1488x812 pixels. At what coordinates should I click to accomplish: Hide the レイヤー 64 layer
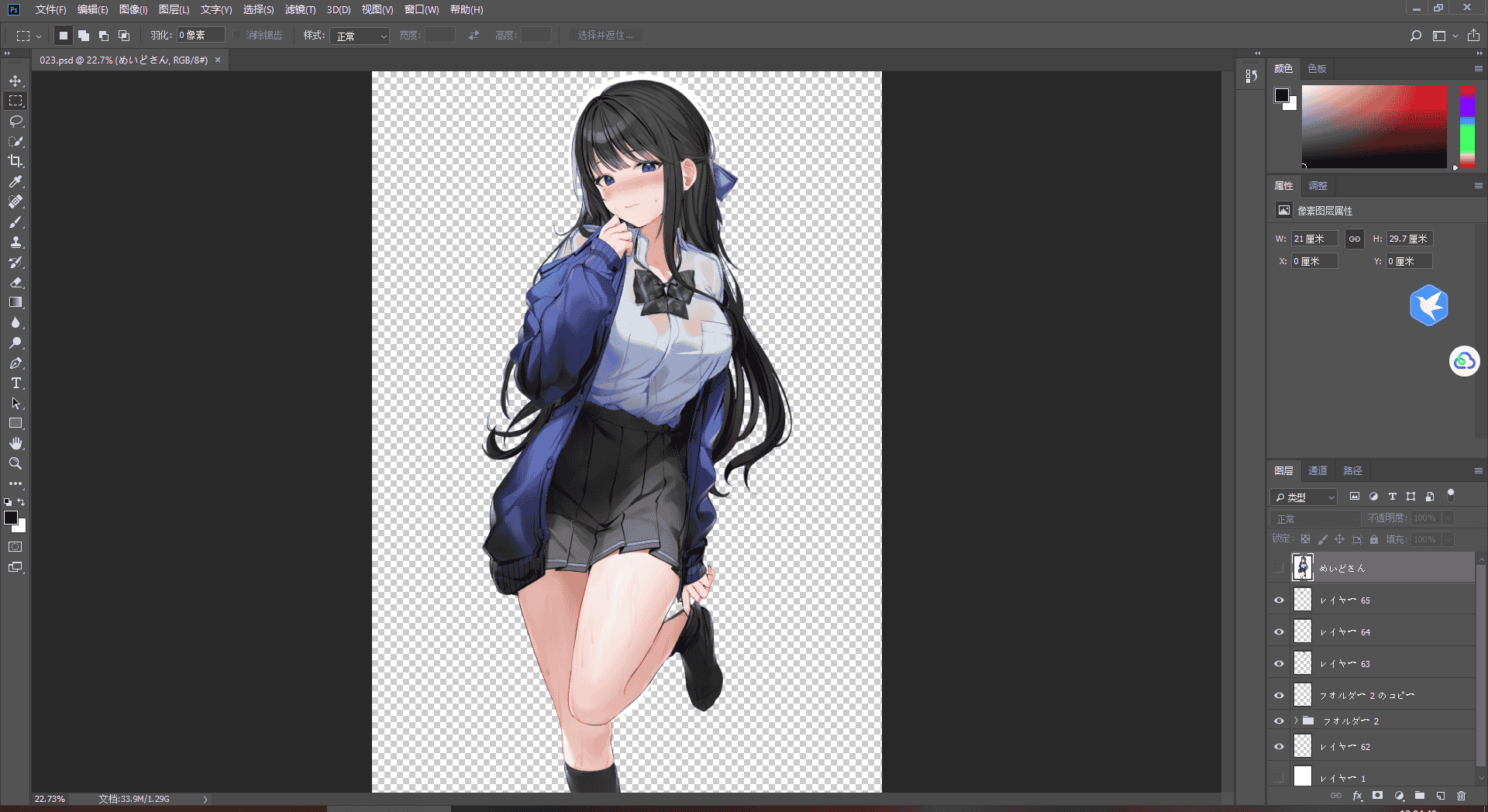pos(1279,631)
